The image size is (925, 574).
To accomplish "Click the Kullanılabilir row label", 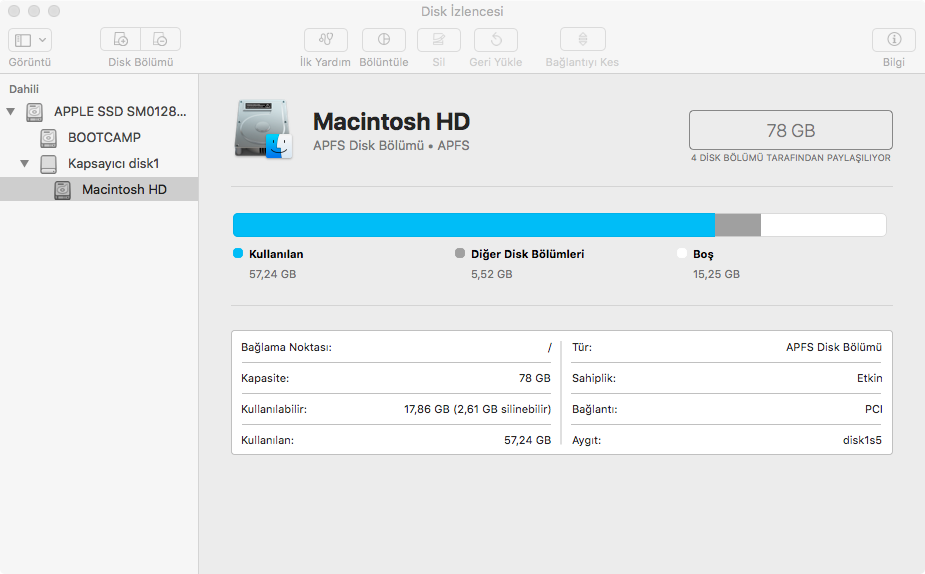I will 274,409.
